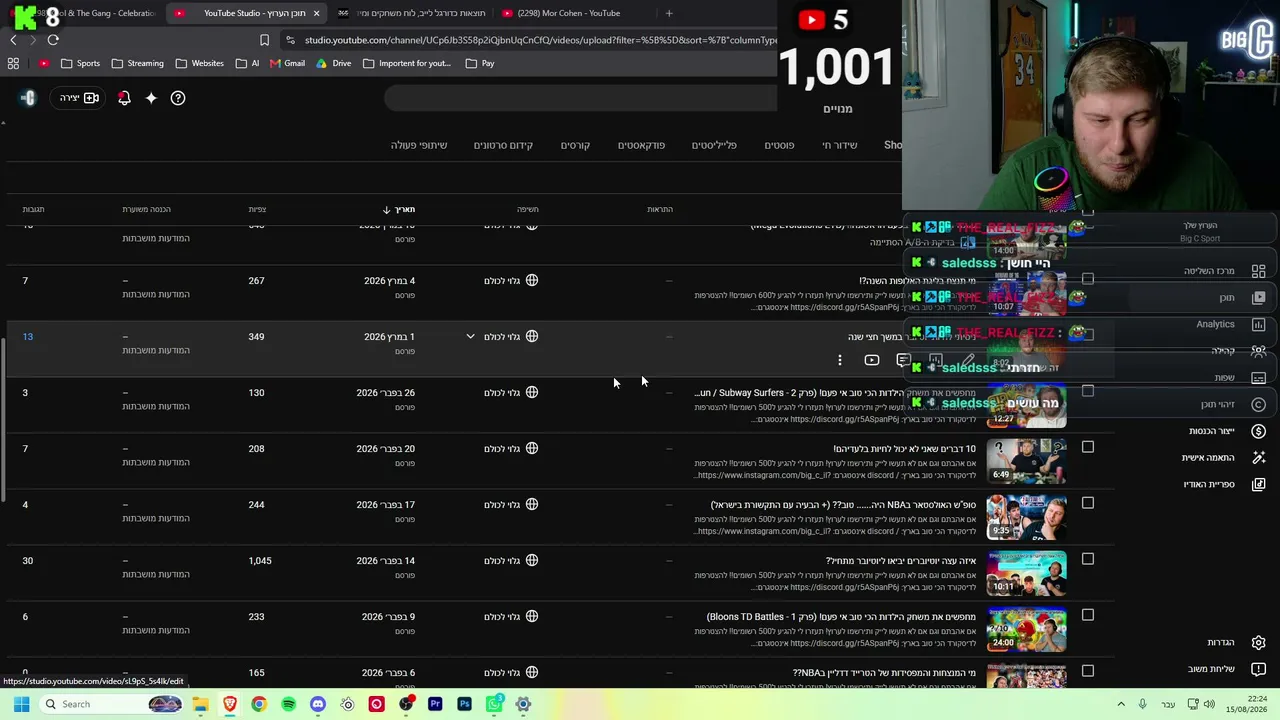
Task: Select the checkbox for the איזה עצה יוטיוברים video
Action: [x=1088, y=559]
